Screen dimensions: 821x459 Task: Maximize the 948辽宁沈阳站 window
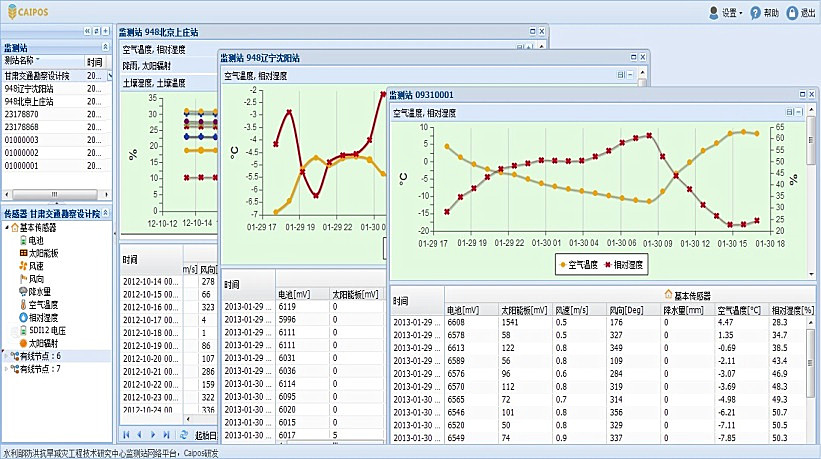tap(634, 57)
